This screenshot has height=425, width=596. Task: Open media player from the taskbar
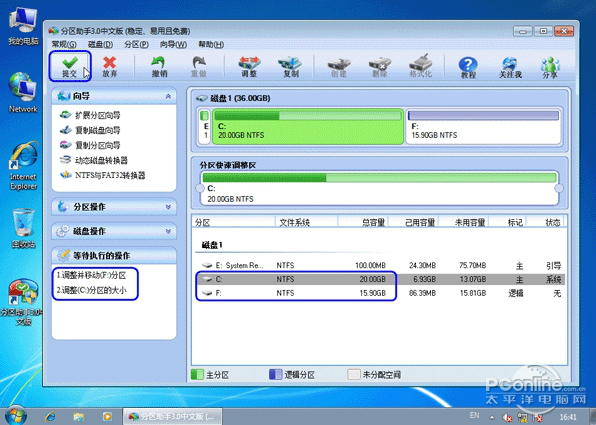click(x=107, y=417)
